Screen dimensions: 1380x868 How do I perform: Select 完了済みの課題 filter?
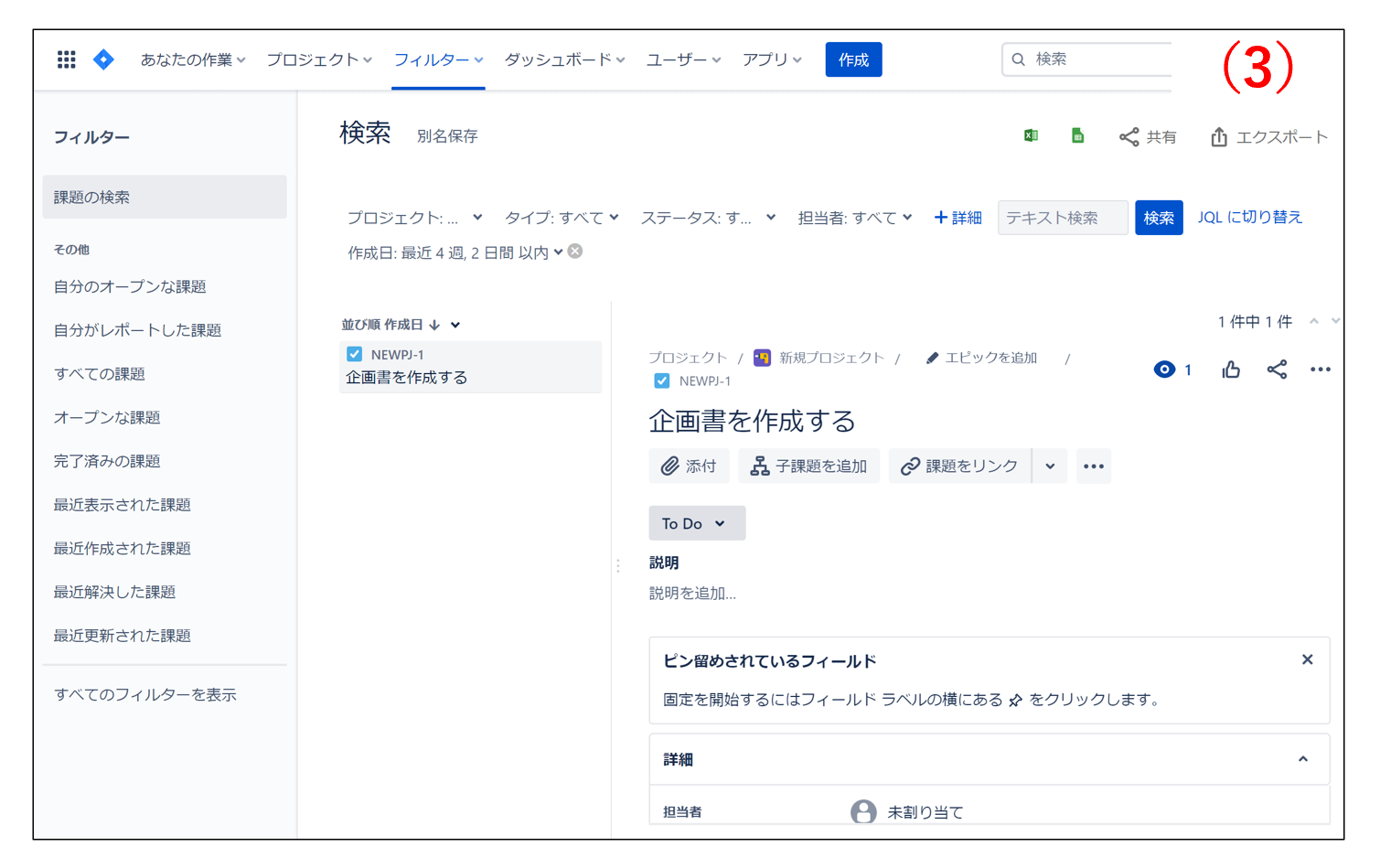coord(107,461)
